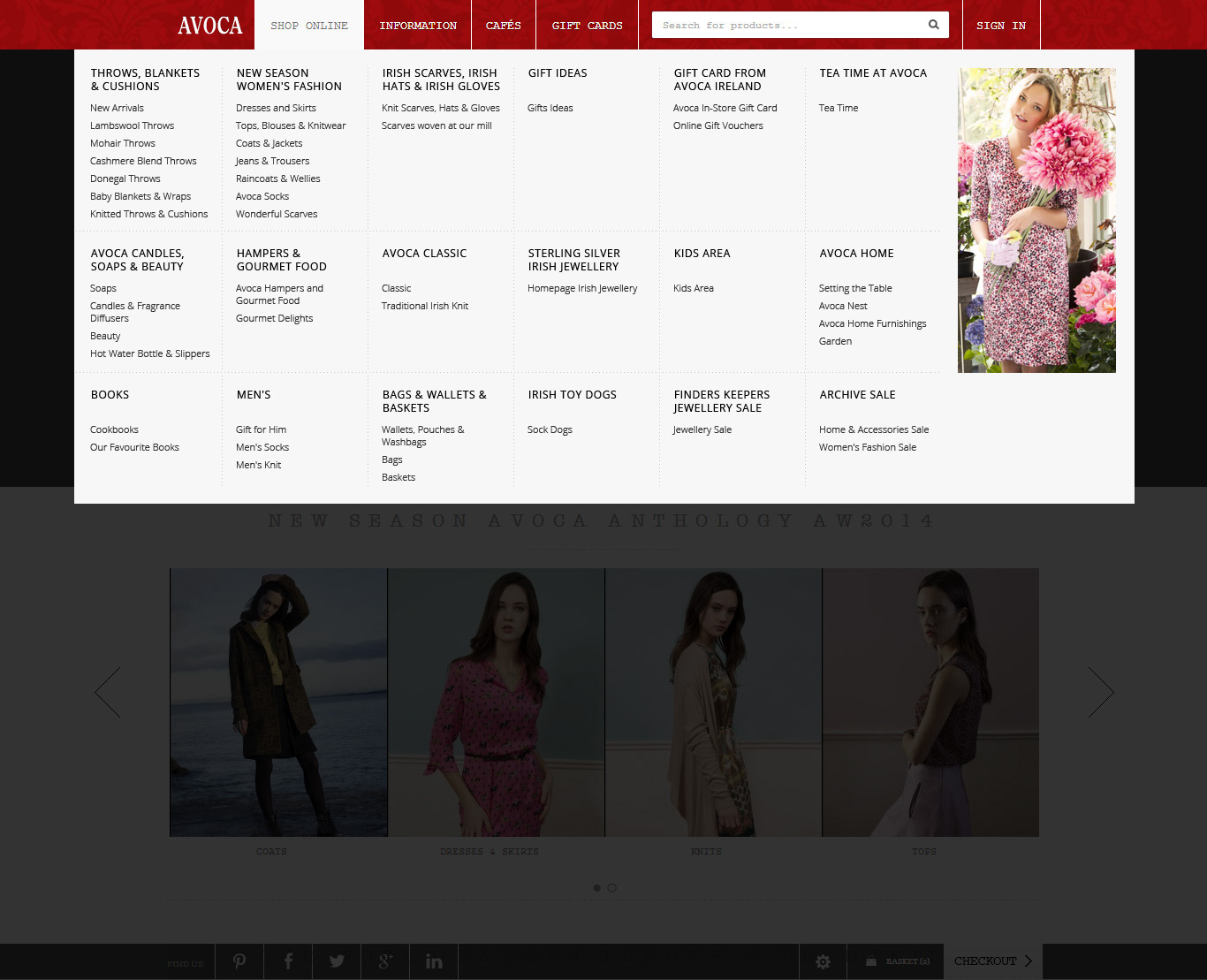The image size is (1207, 980).
Task: Open Avoca Home Furnishings link
Action: tap(873, 323)
